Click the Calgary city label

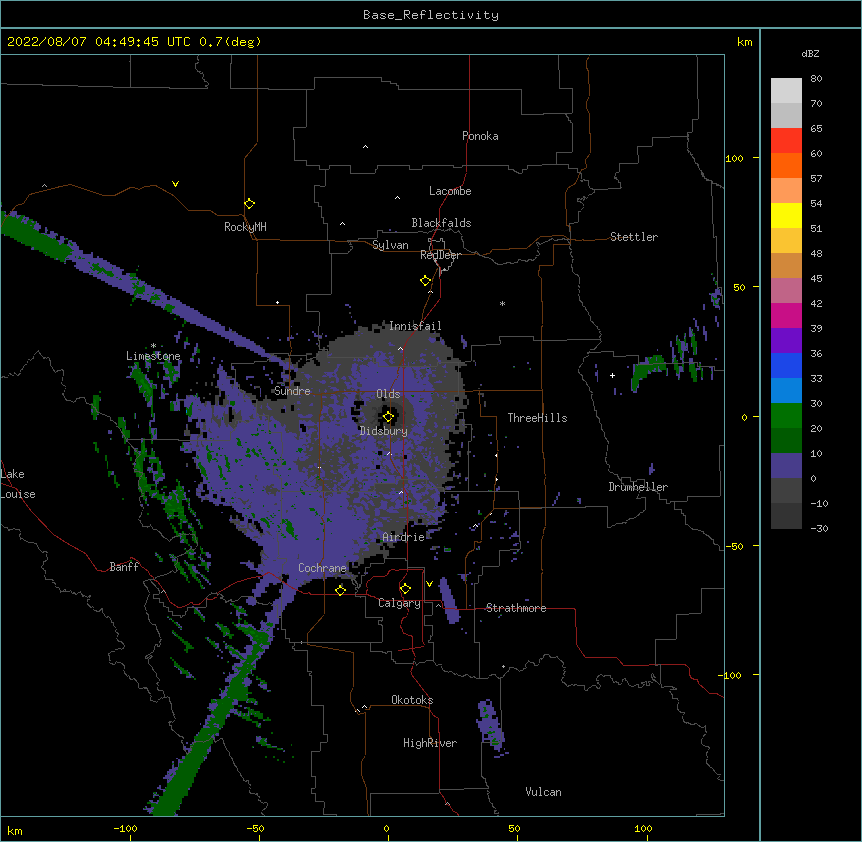[x=399, y=603]
